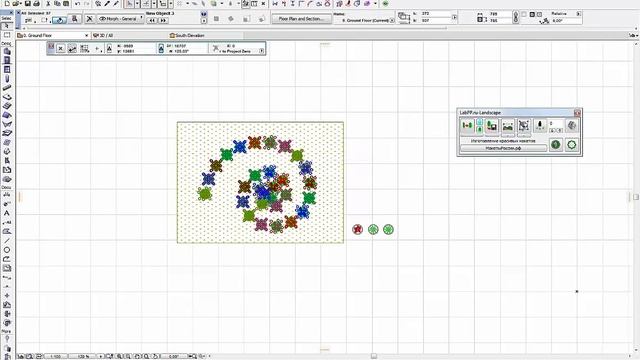Open the zoom percentage dropdown in status bar
This screenshot has width=640, height=360.
pos(101,356)
